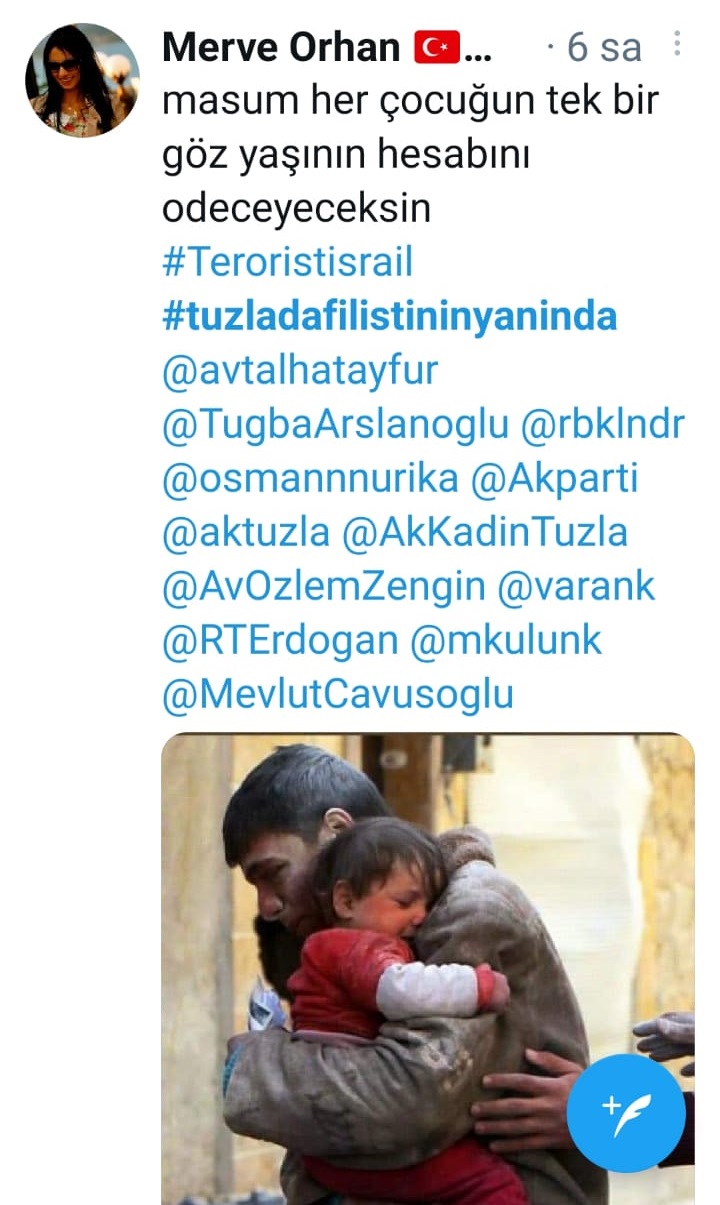The height and width of the screenshot is (1205, 720).
Task: Open the tweet's three-dot overflow menu
Action: pos(677,44)
